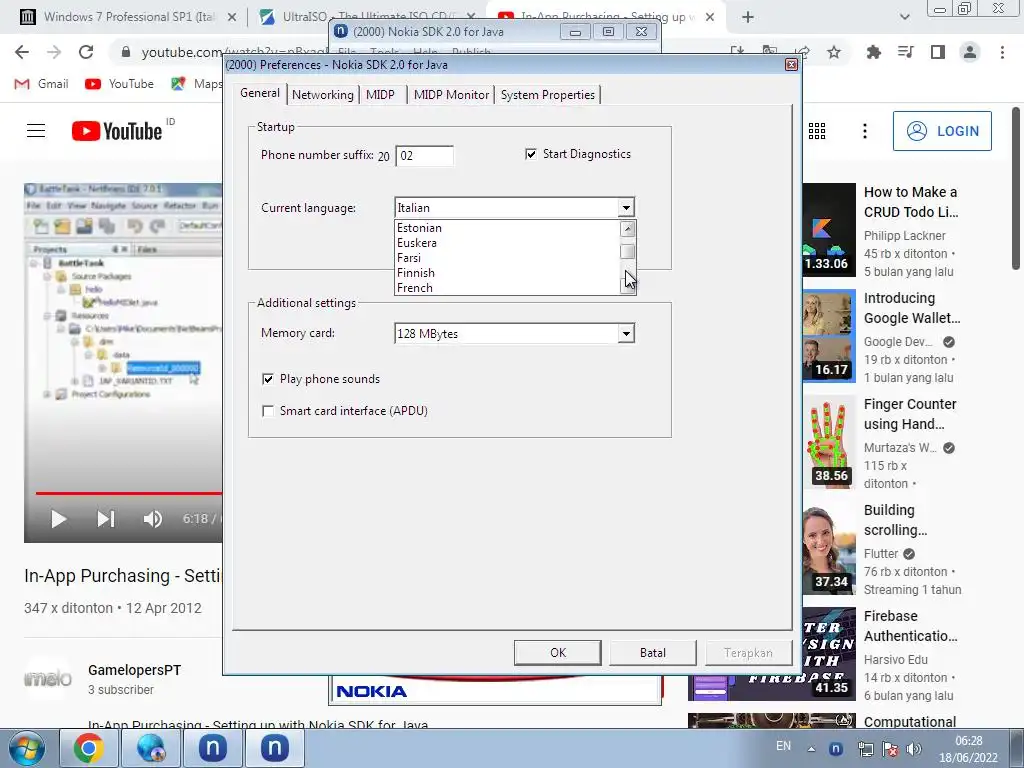The image size is (1024, 768).
Task: Open the General tab in Preferences
Action: pos(260,93)
